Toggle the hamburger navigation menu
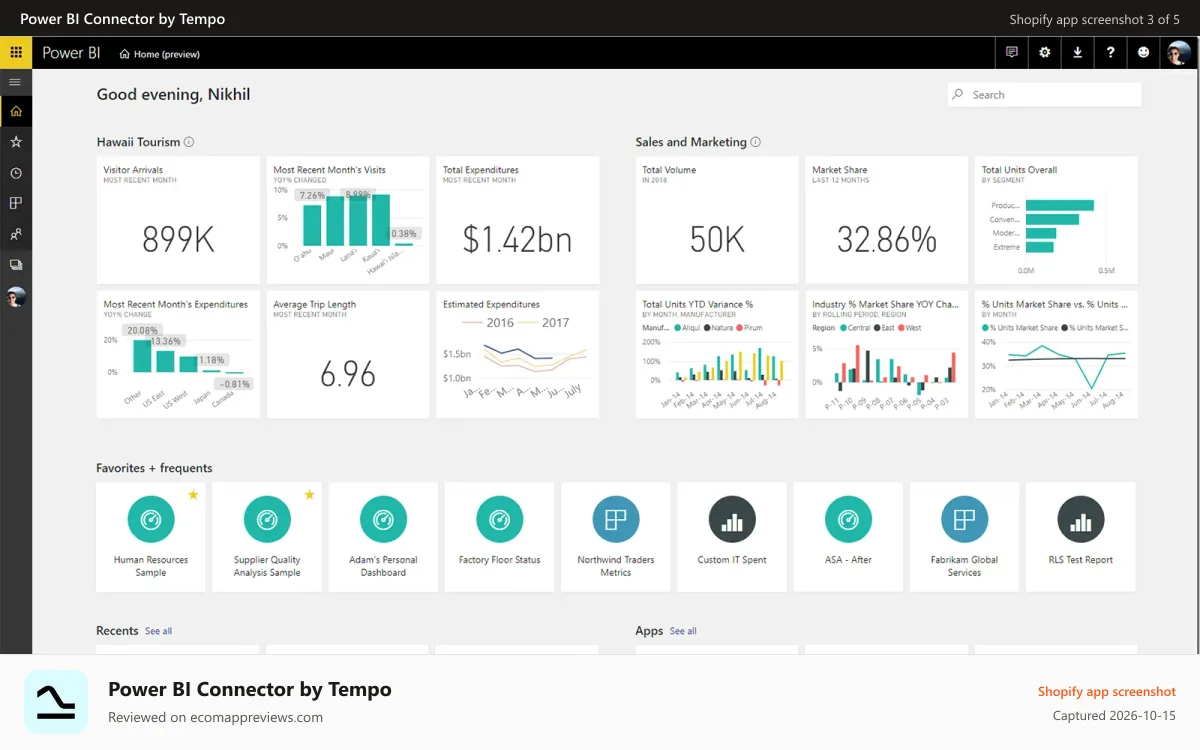Screen dimensions: 1200x750 pyautogui.click(x=15, y=81)
